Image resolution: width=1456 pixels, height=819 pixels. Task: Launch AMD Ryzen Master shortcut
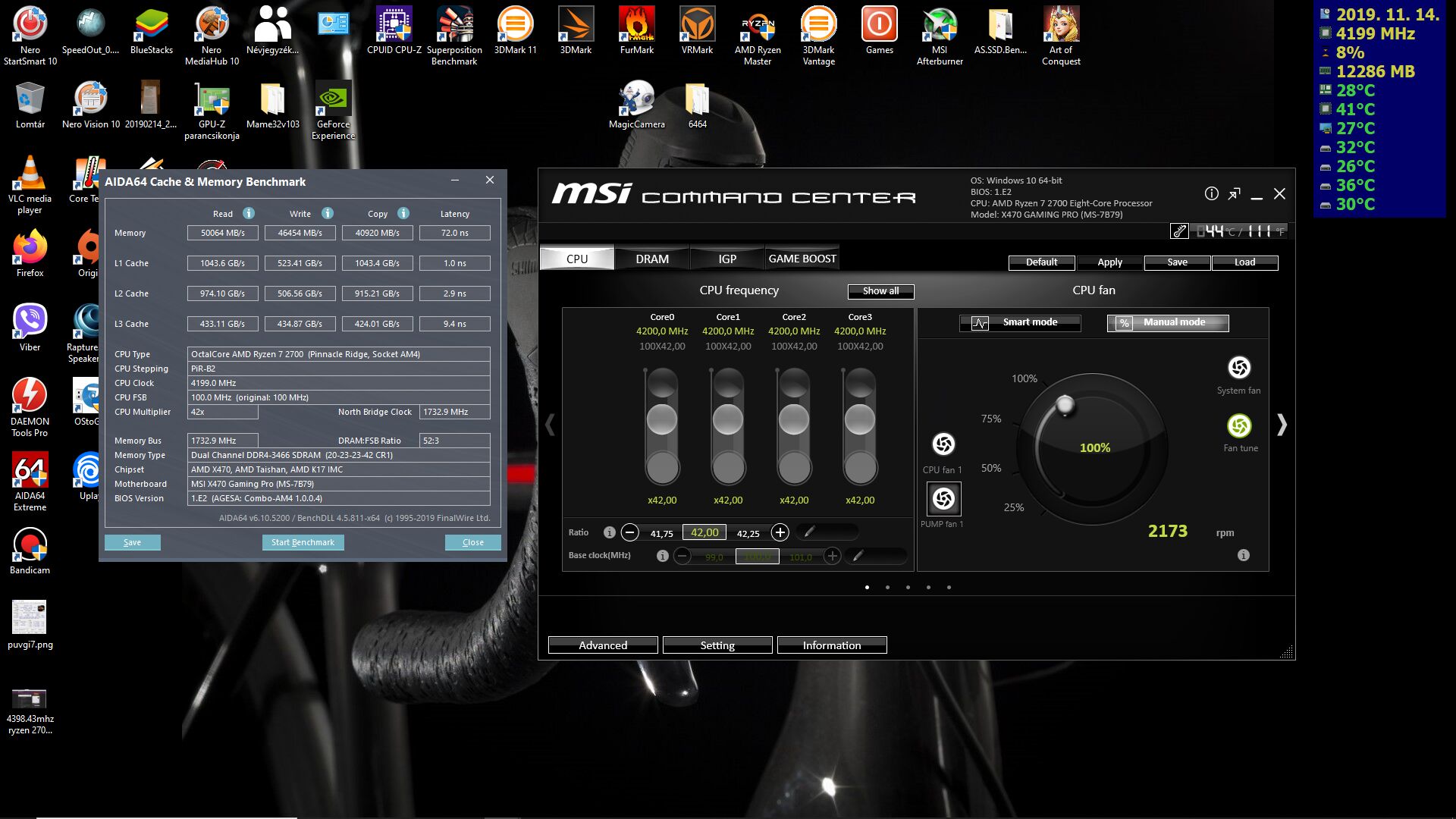pos(758,36)
